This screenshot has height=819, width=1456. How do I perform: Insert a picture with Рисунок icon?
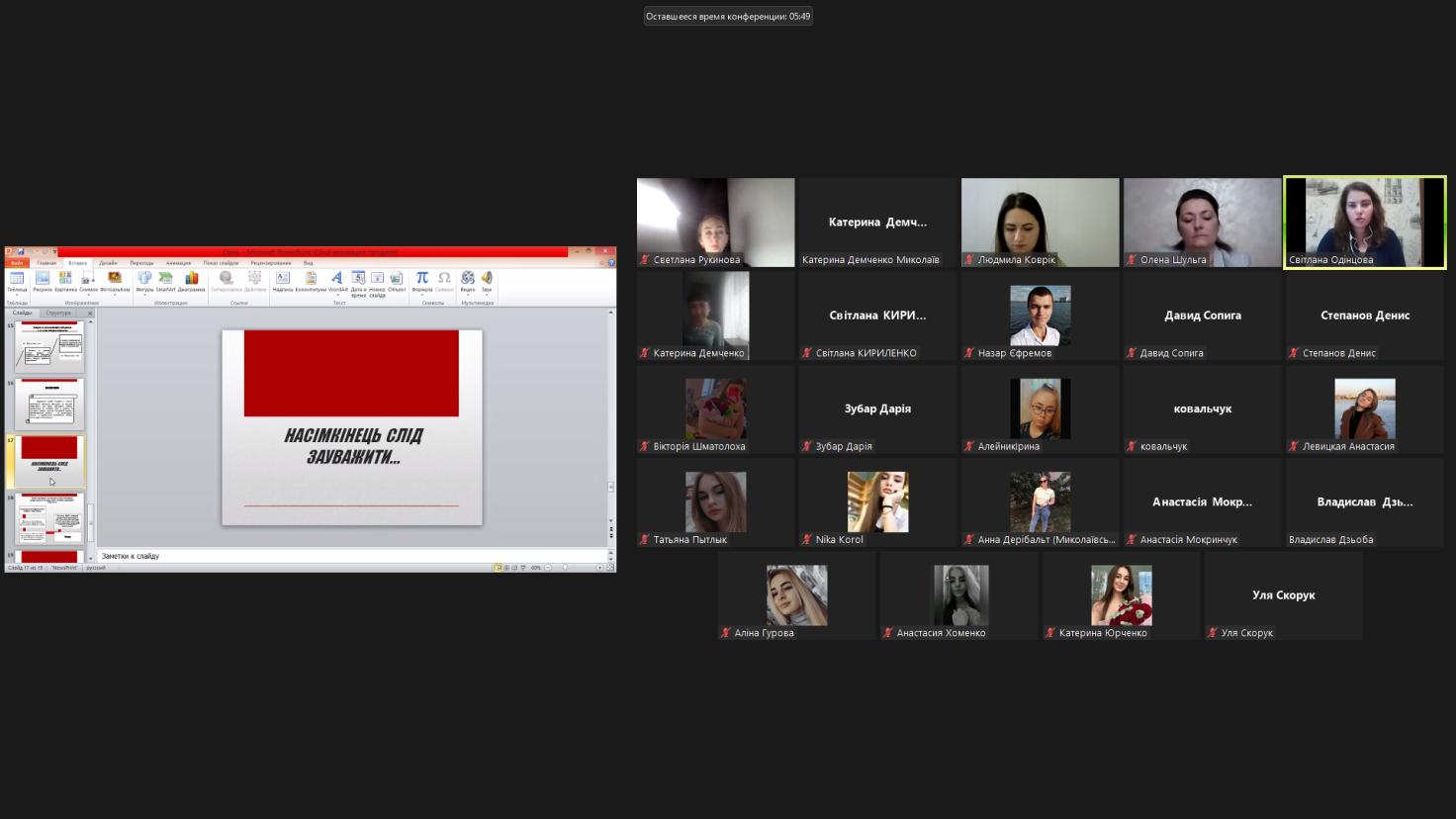coord(43,281)
